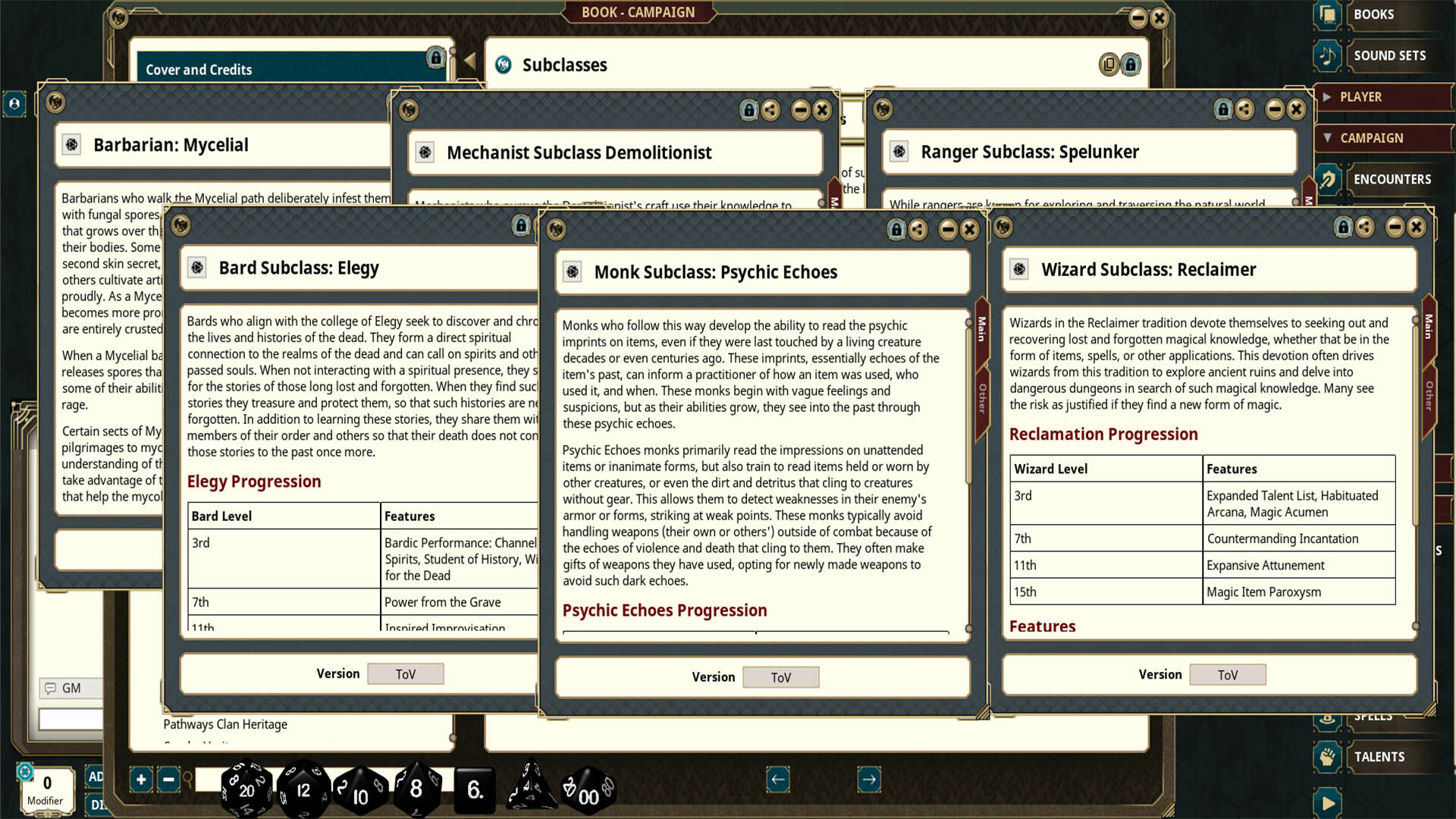Open the Pathways Clan Heritage entry
This screenshot has height=819, width=1456.
coord(225,724)
